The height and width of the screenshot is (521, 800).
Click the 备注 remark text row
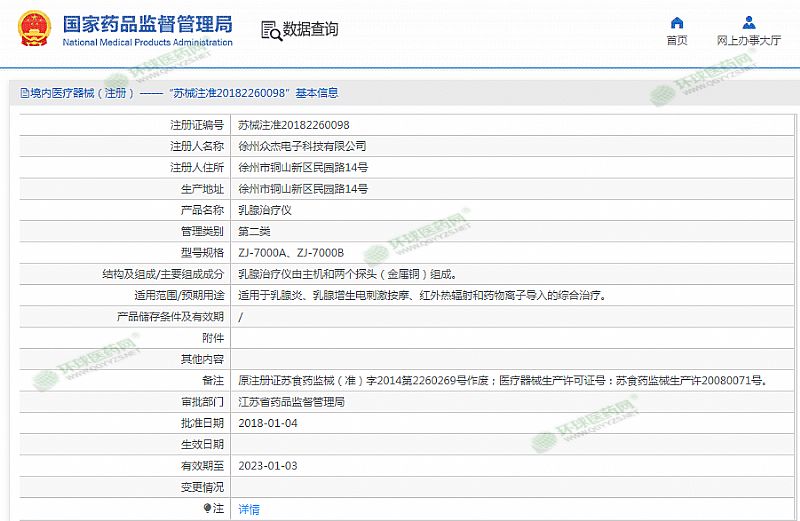pyautogui.click(x=502, y=381)
